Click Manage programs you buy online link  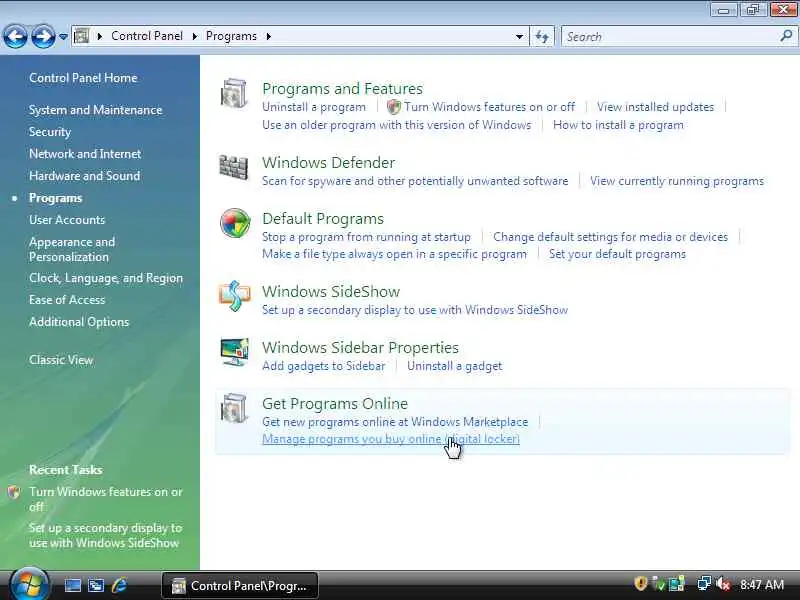pos(391,439)
